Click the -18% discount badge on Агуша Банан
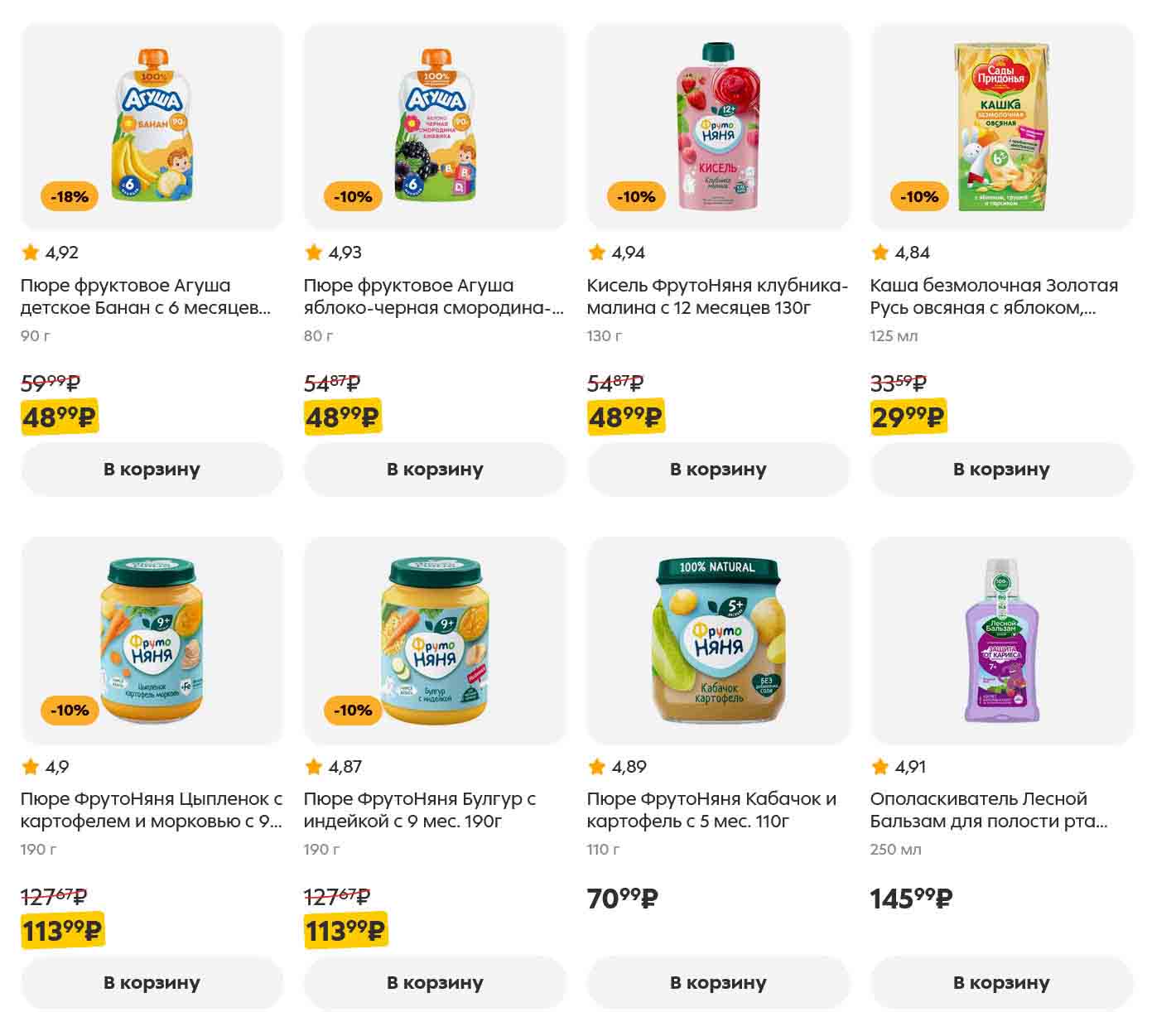 point(70,197)
